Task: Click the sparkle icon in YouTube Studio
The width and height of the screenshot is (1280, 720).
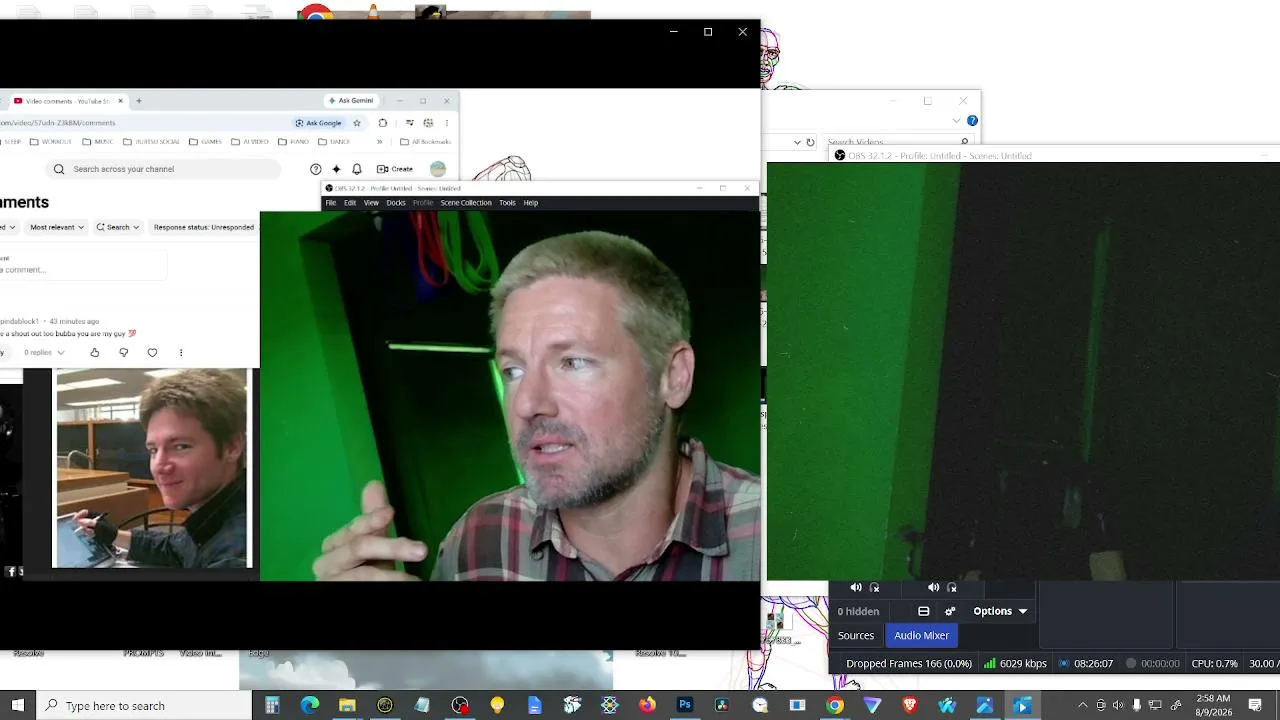Action: pos(336,169)
